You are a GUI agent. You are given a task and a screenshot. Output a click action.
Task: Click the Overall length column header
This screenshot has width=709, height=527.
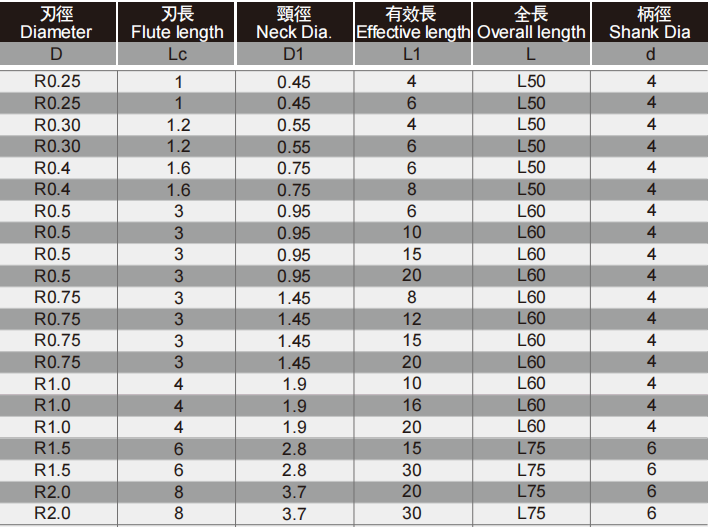tap(531, 22)
